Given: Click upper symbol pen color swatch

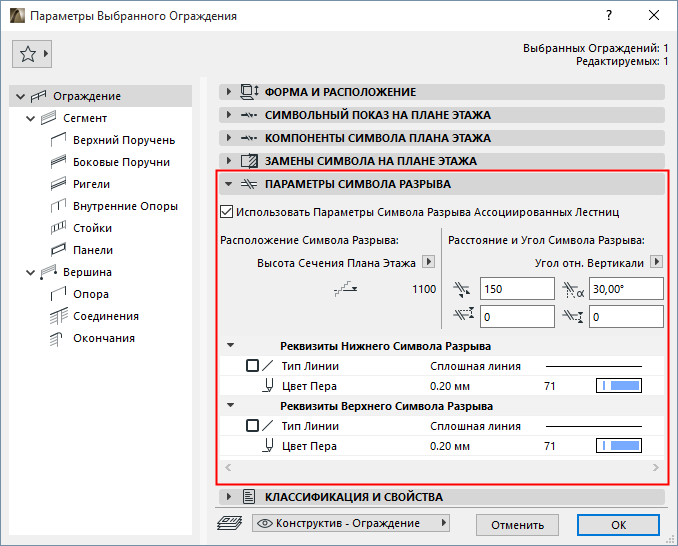Looking at the screenshot, I should tap(619, 446).
